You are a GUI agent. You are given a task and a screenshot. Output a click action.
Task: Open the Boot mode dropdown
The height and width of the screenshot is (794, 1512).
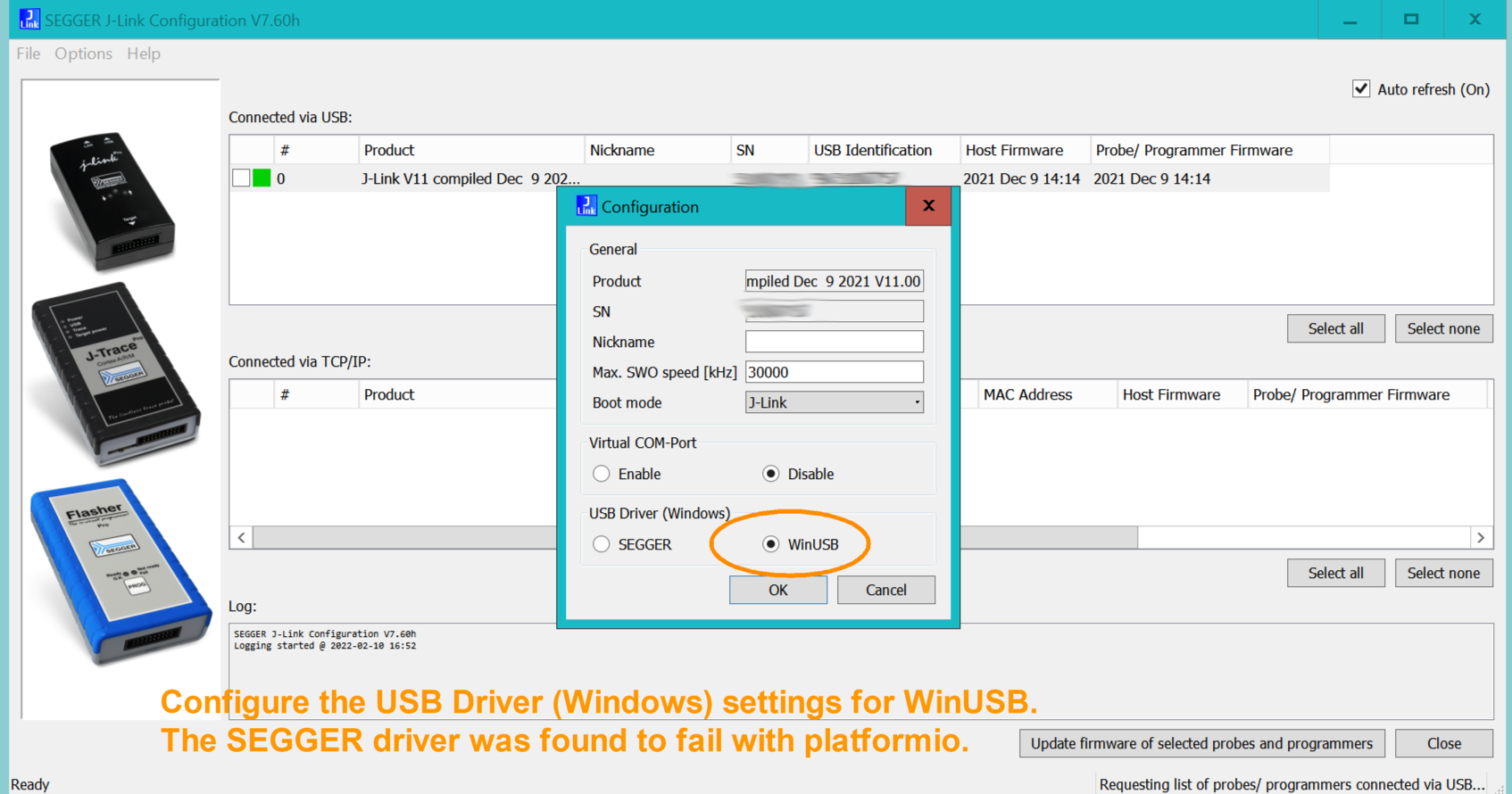coord(835,402)
